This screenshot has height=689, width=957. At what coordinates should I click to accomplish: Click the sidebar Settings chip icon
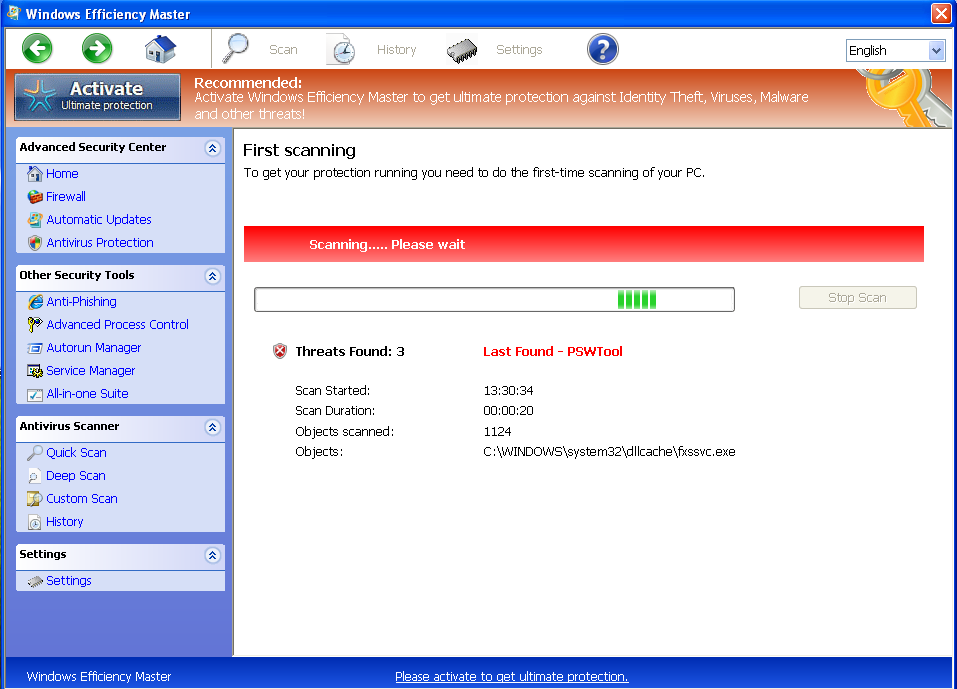(35, 582)
